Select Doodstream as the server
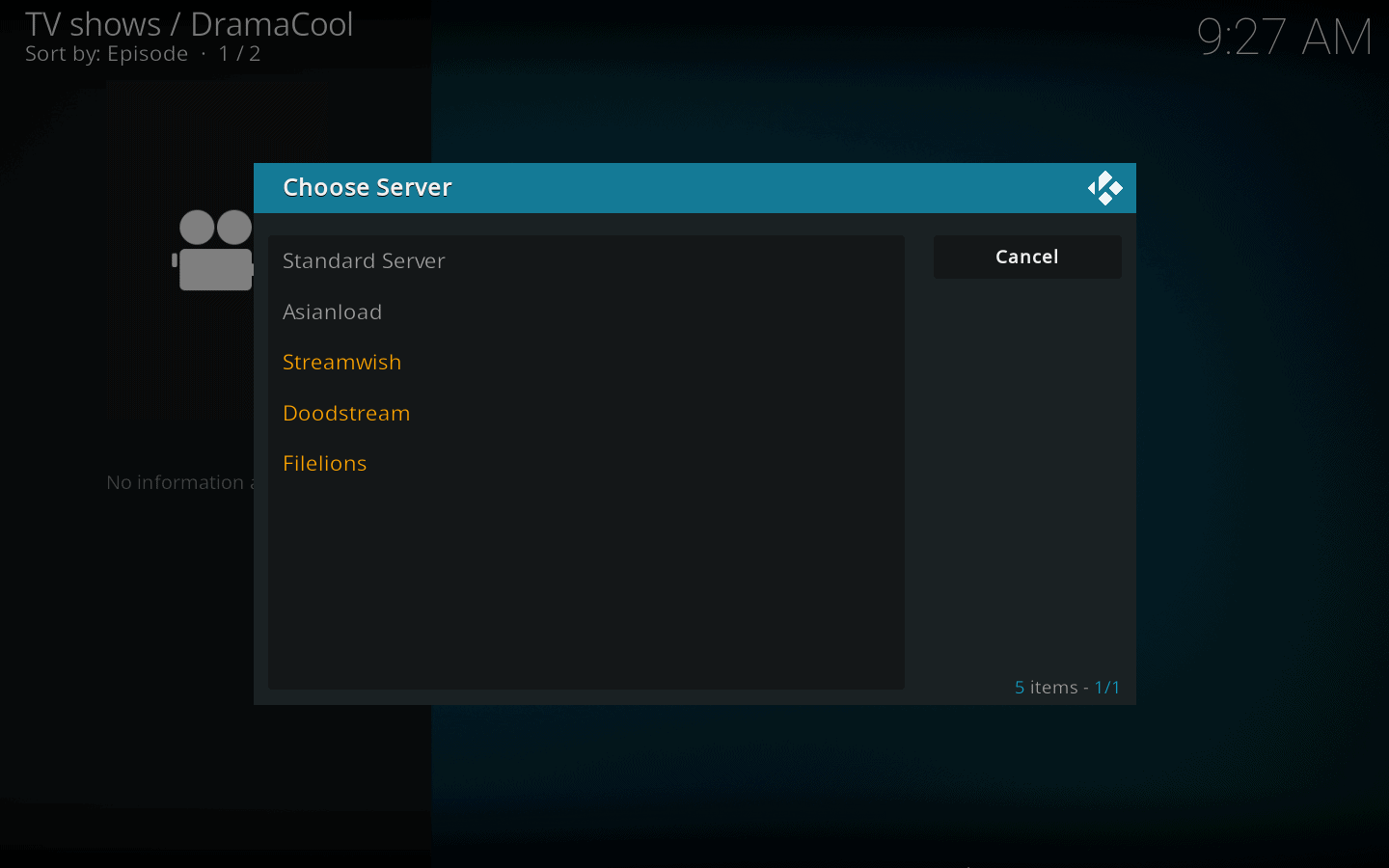This screenshot has height=868, width=1389. (346, 414)
